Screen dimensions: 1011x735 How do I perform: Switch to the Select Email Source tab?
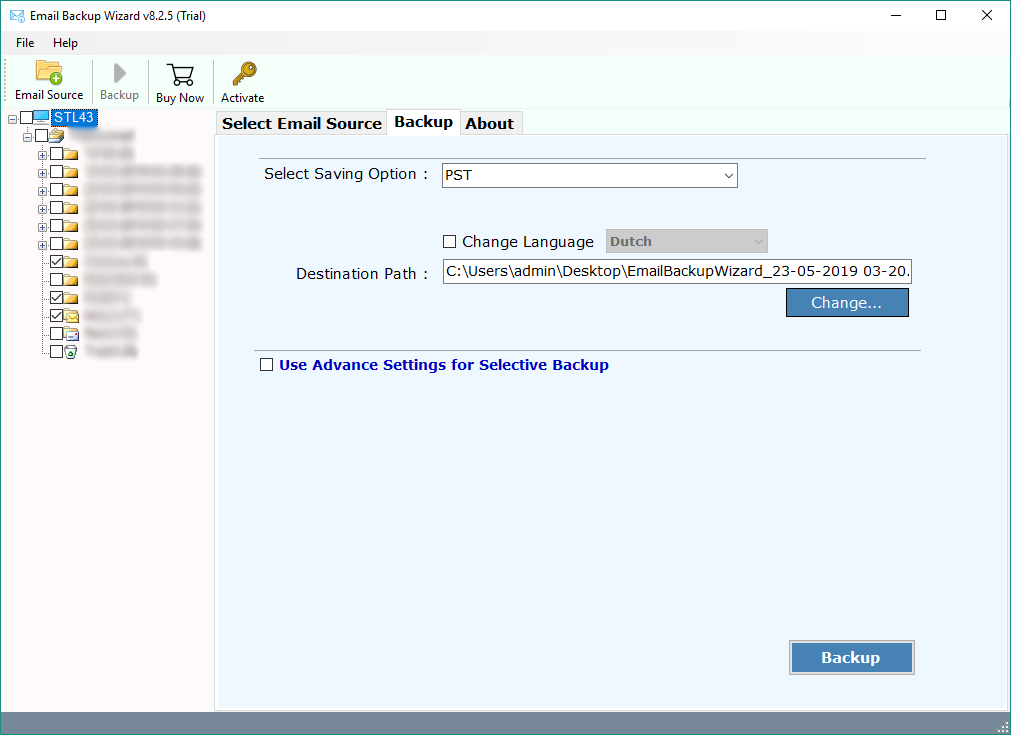tap(300, 122)
